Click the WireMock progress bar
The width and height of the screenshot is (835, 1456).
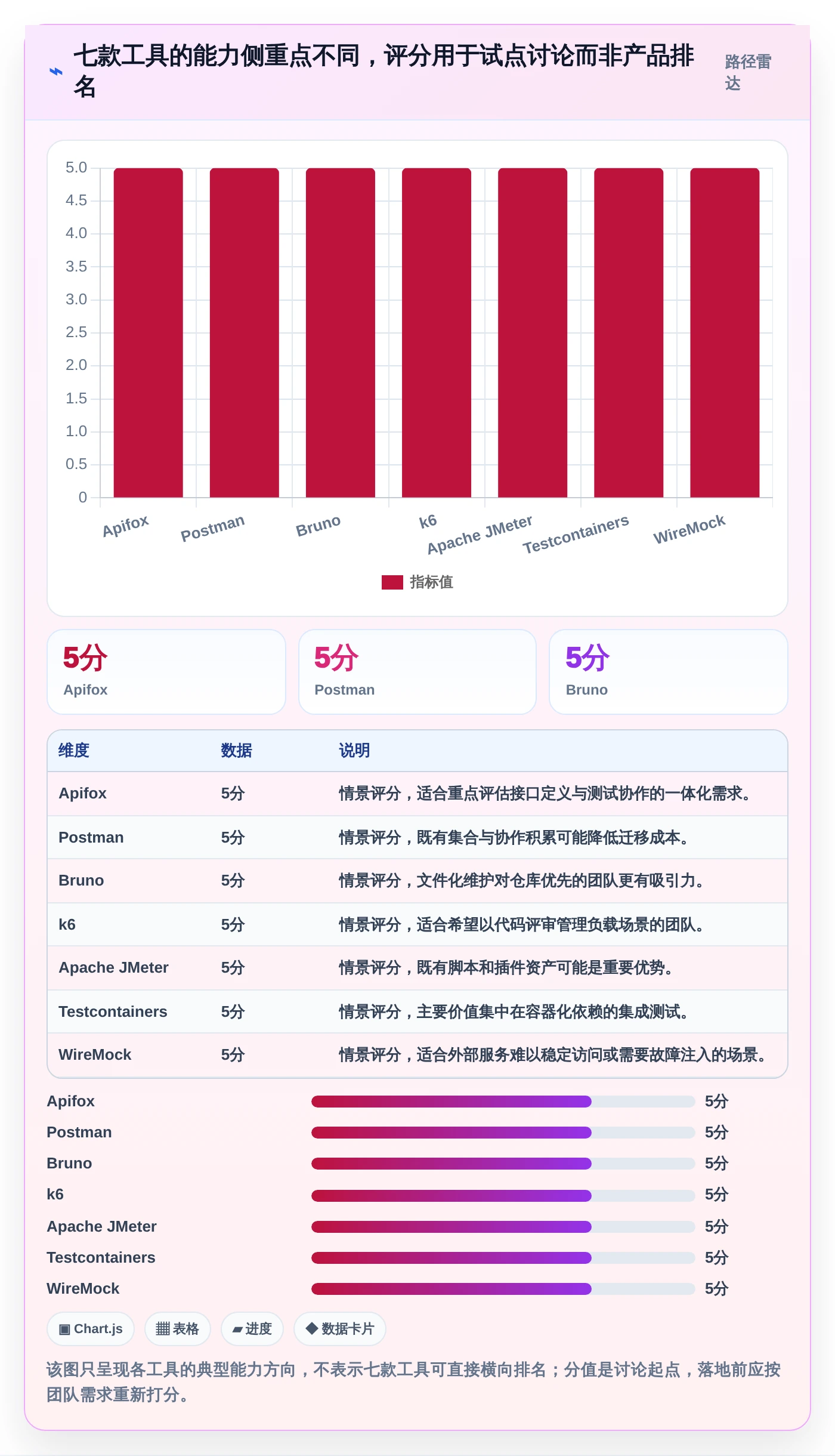pos(503,1289)
